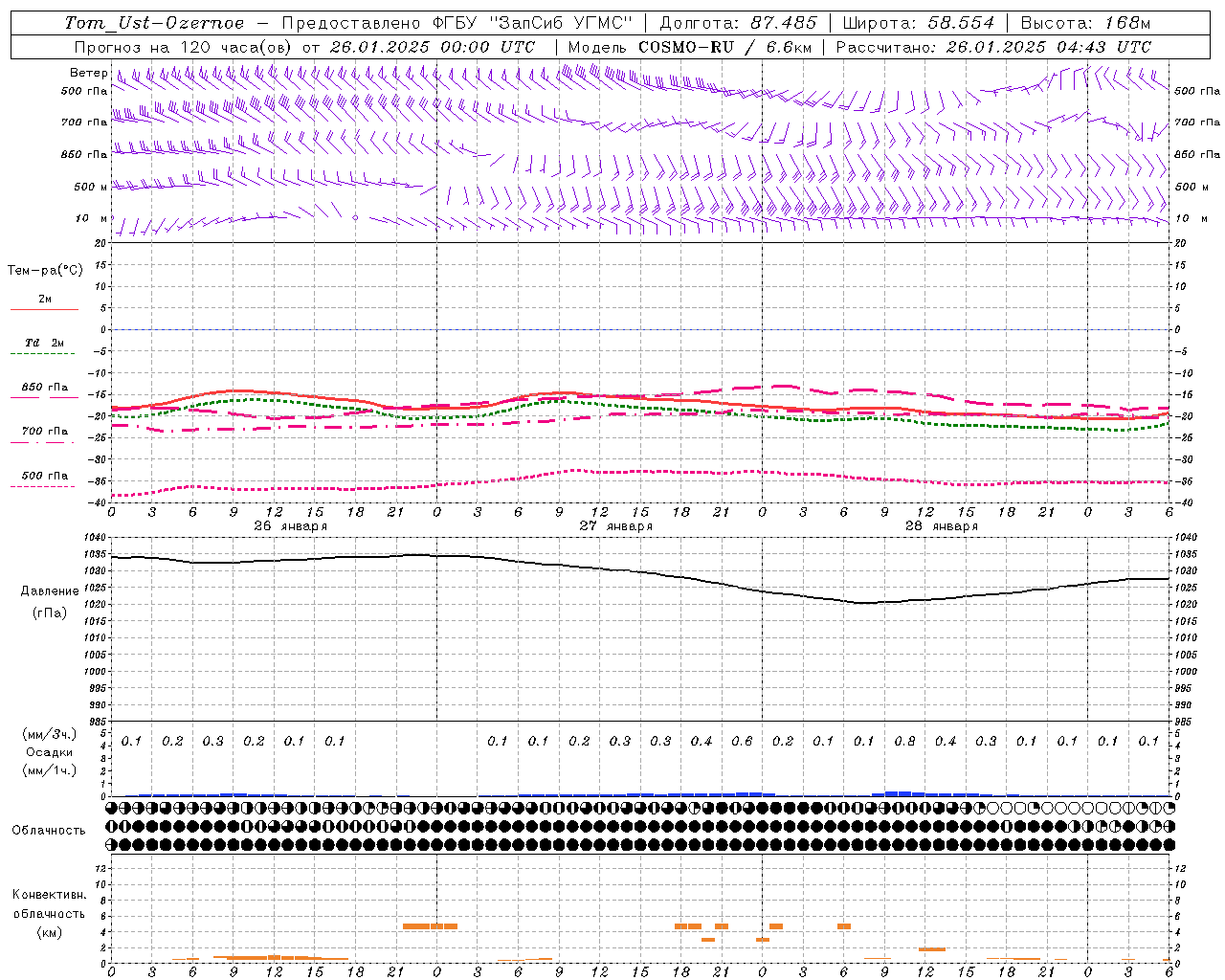This screenshot has height=980, width=1225.
Task: Click the (гПа) unit under Давление
Action: pyautogui.click(x=50, y=613)
